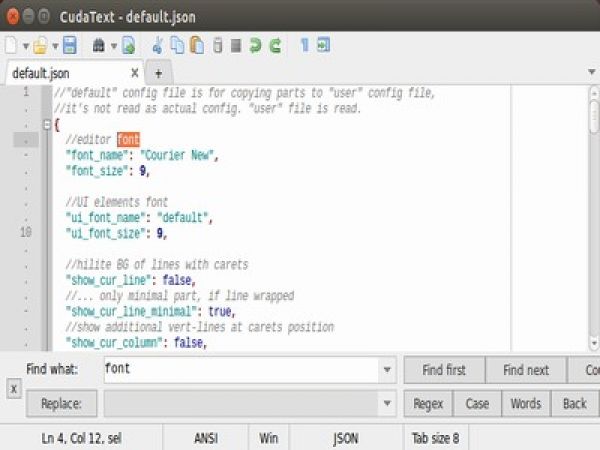Click the Find first button
This screenshot has height=450, width=600.
pyautogui.click(x=444, y=370)
